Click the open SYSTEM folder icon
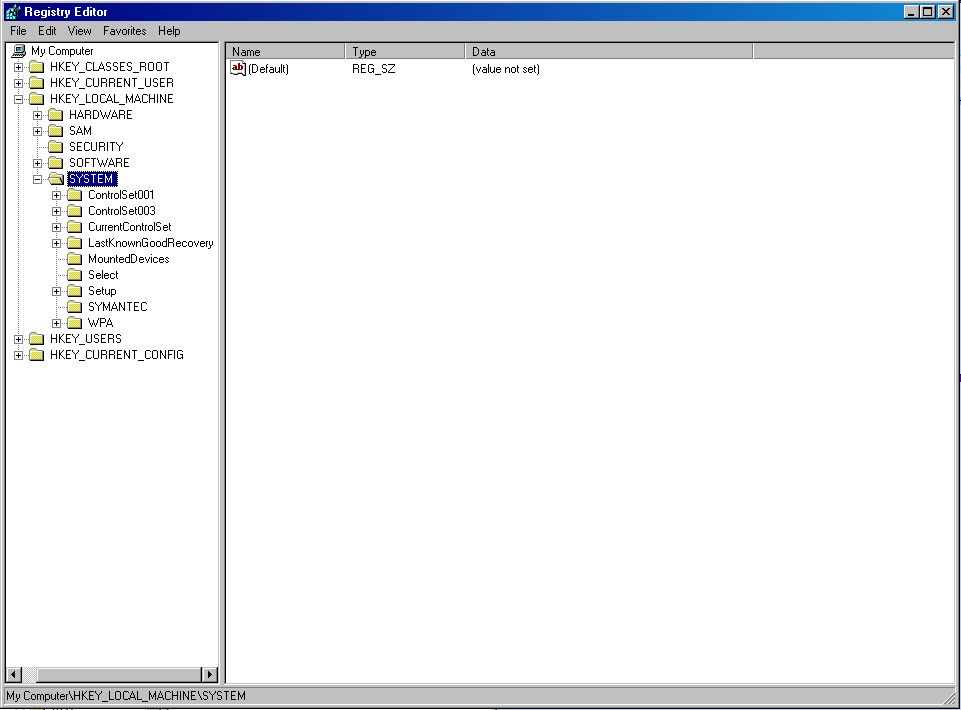Screen dimensions: 961x710 click(56, 178)
